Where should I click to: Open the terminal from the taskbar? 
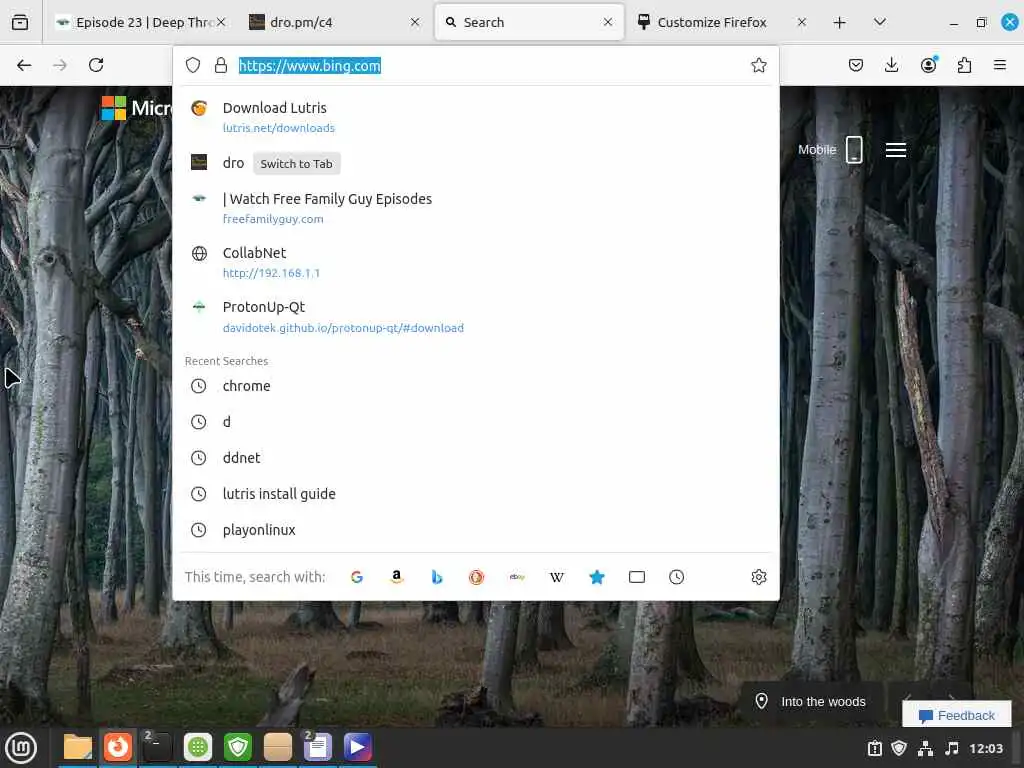[x=158, y=747]
